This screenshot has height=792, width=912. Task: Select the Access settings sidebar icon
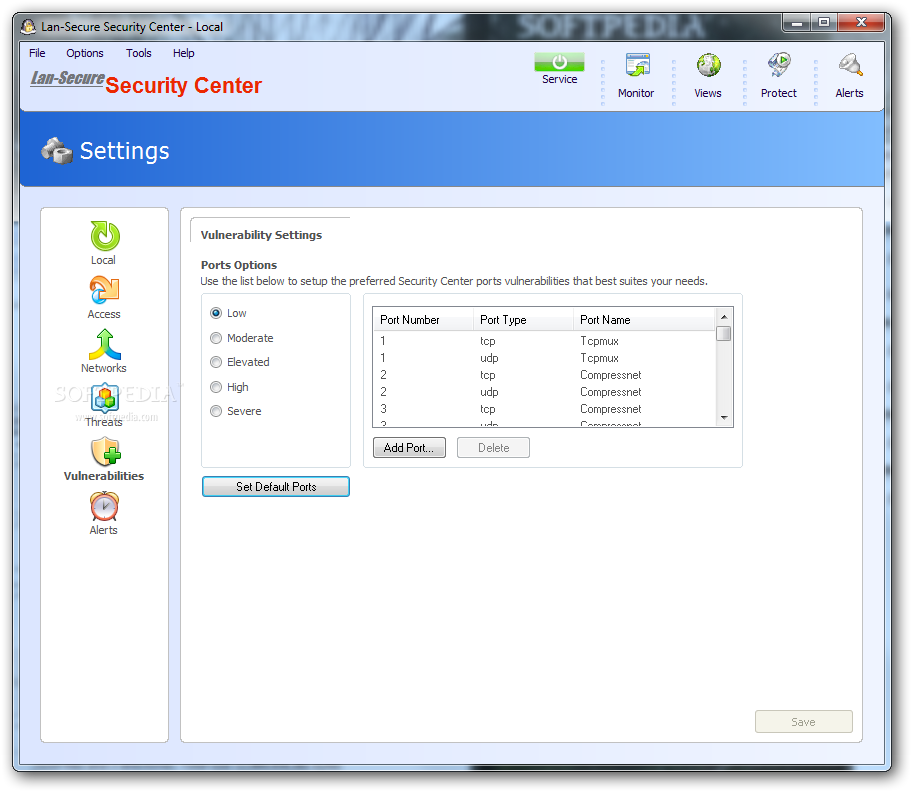[x=104, y=290]
